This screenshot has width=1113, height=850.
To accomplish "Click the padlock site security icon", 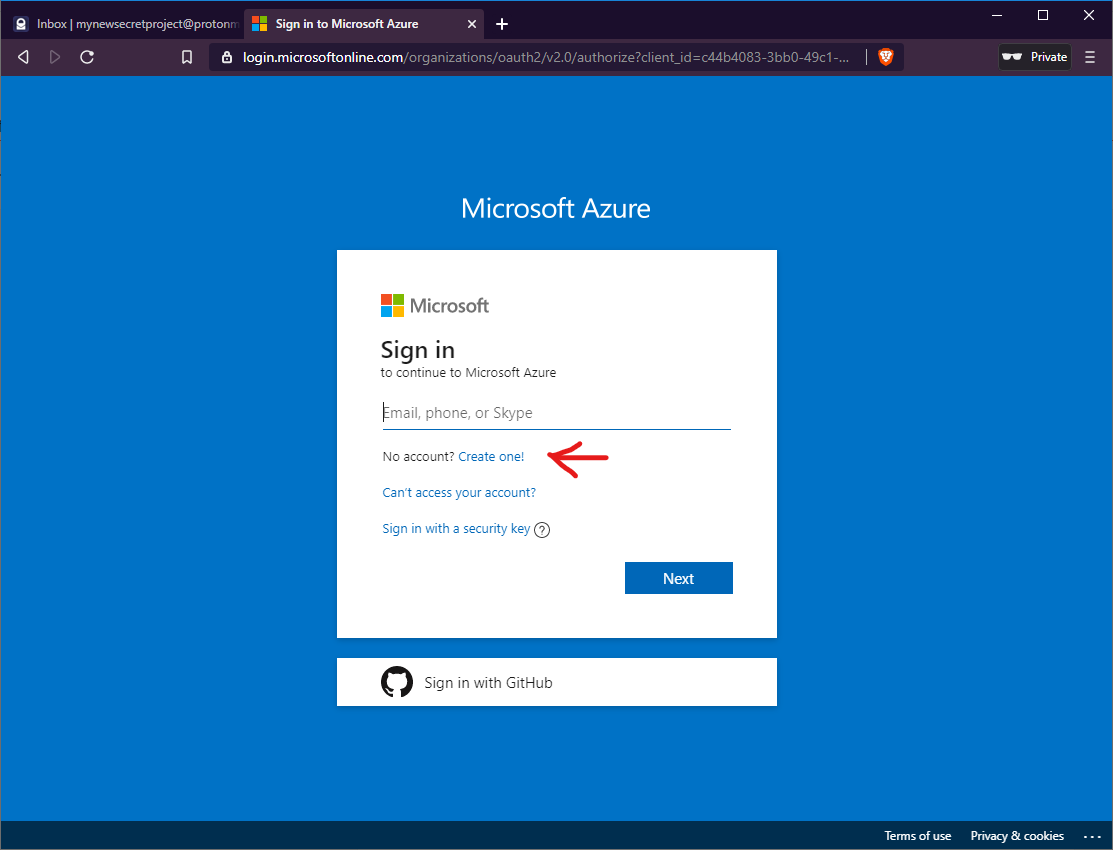I will coord(226,57).
